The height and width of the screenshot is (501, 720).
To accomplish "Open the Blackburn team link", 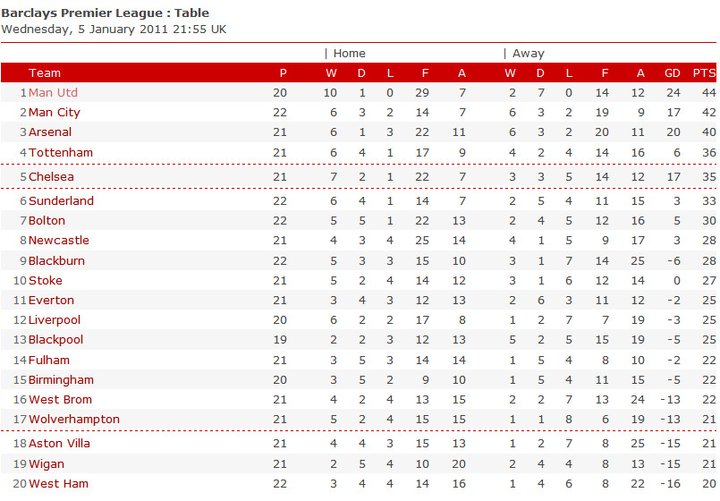I will (x=56, y=261).
